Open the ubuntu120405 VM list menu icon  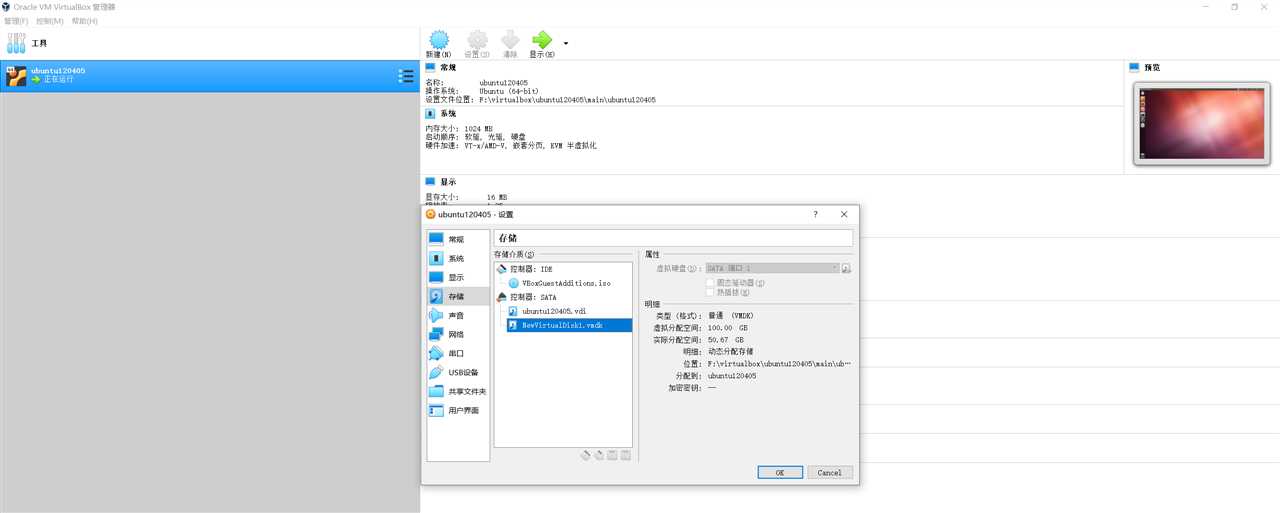[x=406, y=76]
